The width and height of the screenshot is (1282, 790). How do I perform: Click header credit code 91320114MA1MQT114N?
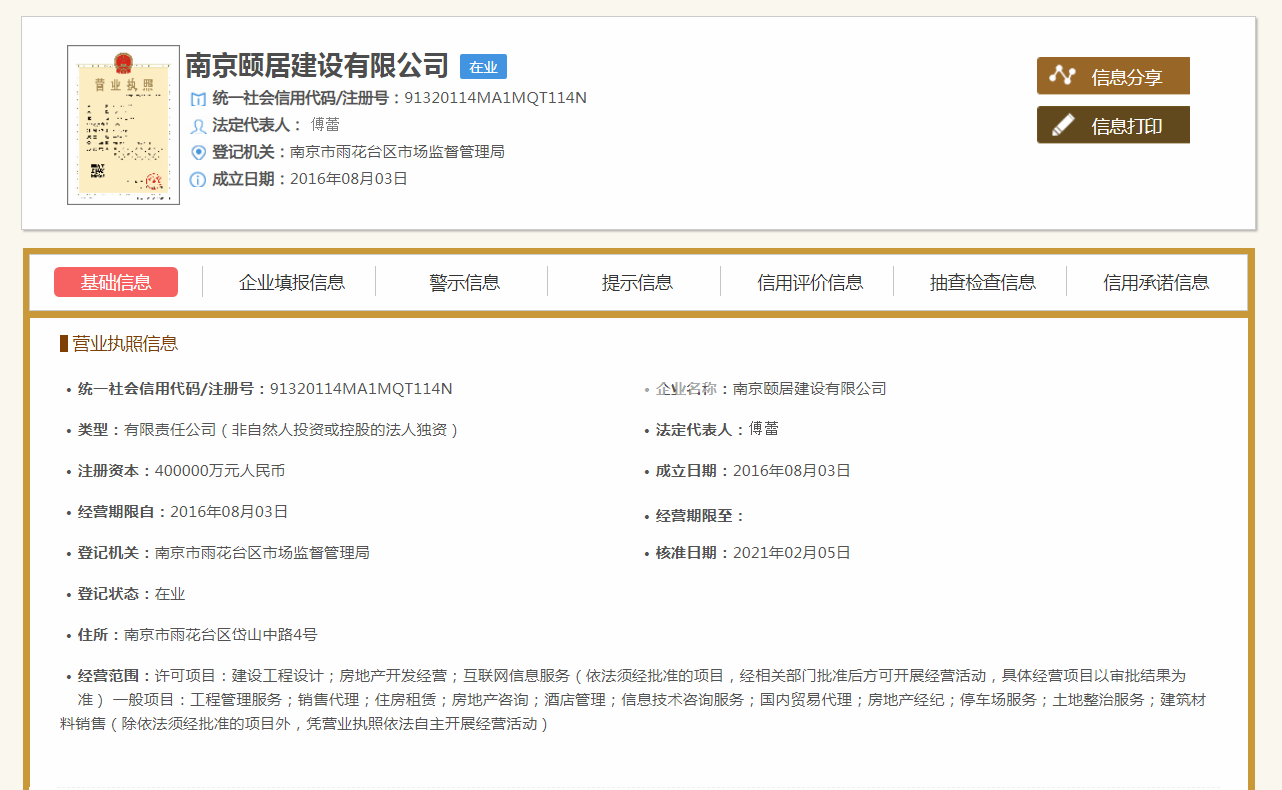[x=495, y=98]
